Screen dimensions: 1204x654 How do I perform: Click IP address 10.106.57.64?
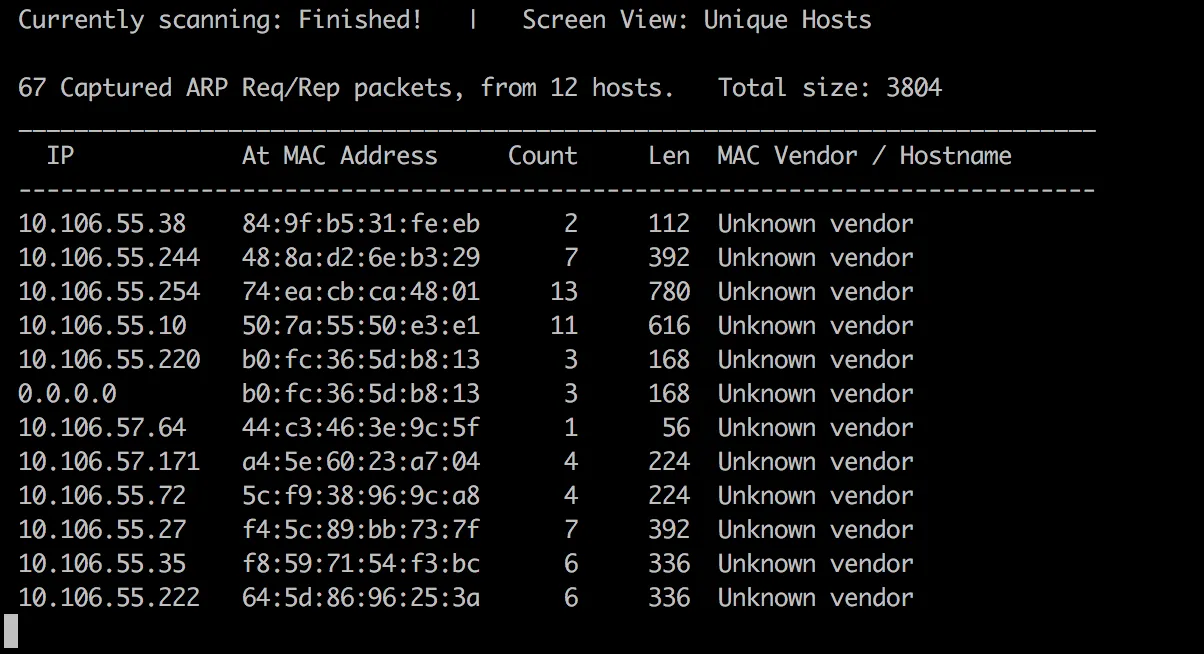click(x=101, y=427)
